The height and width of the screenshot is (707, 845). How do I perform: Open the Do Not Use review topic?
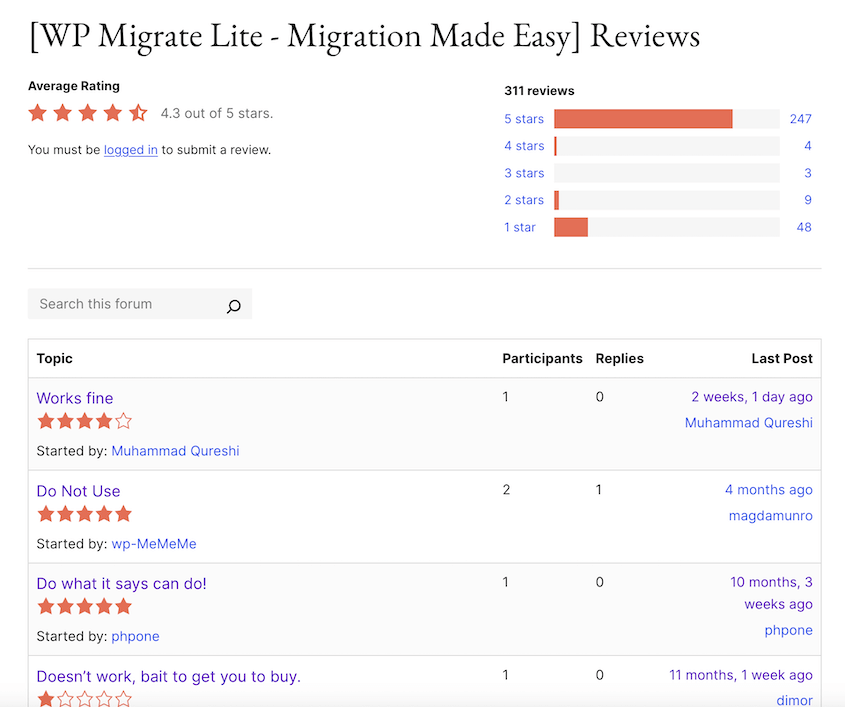pos(78,491)
